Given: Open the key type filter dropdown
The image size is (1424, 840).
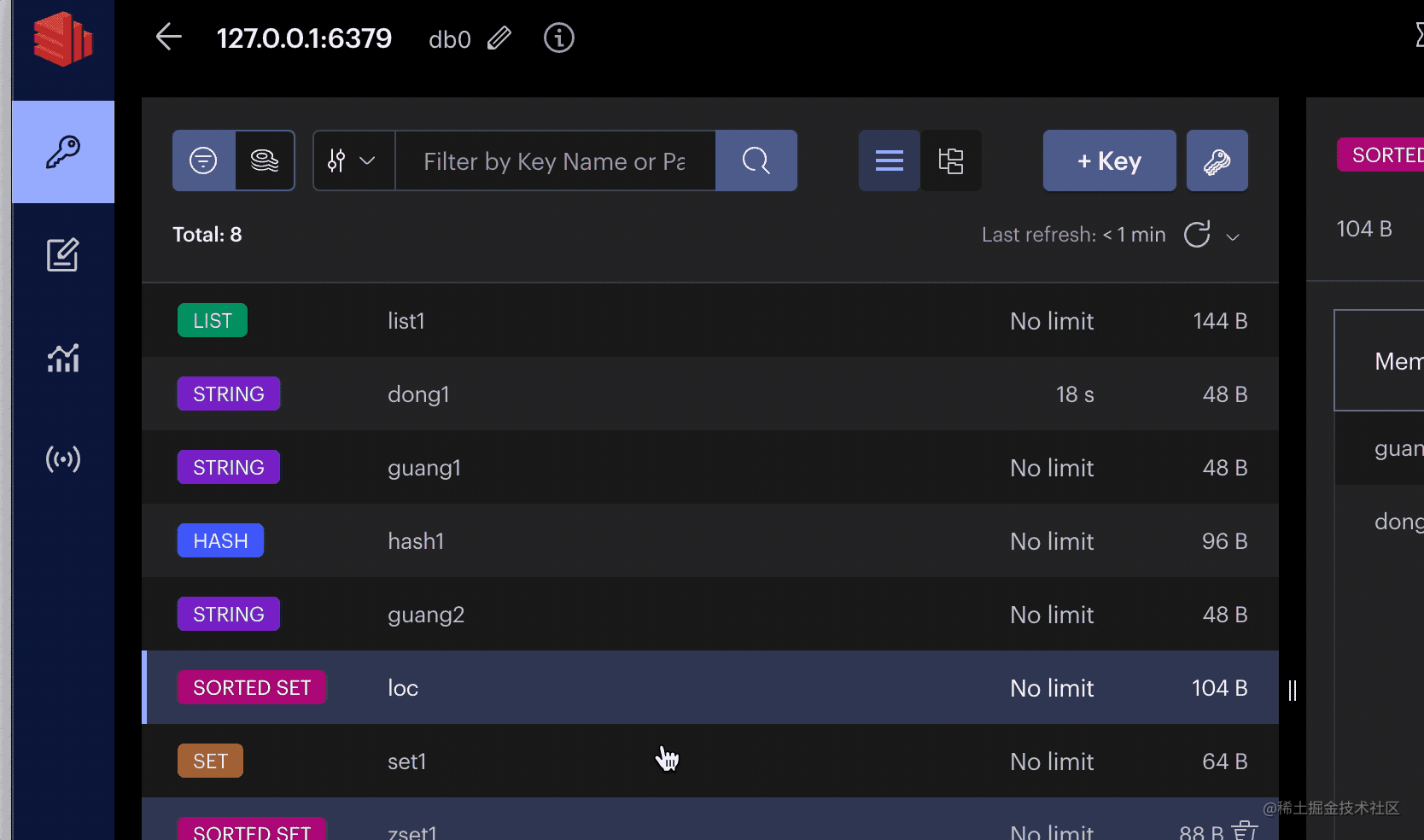Looking at the screenshot, I should 353,160.
